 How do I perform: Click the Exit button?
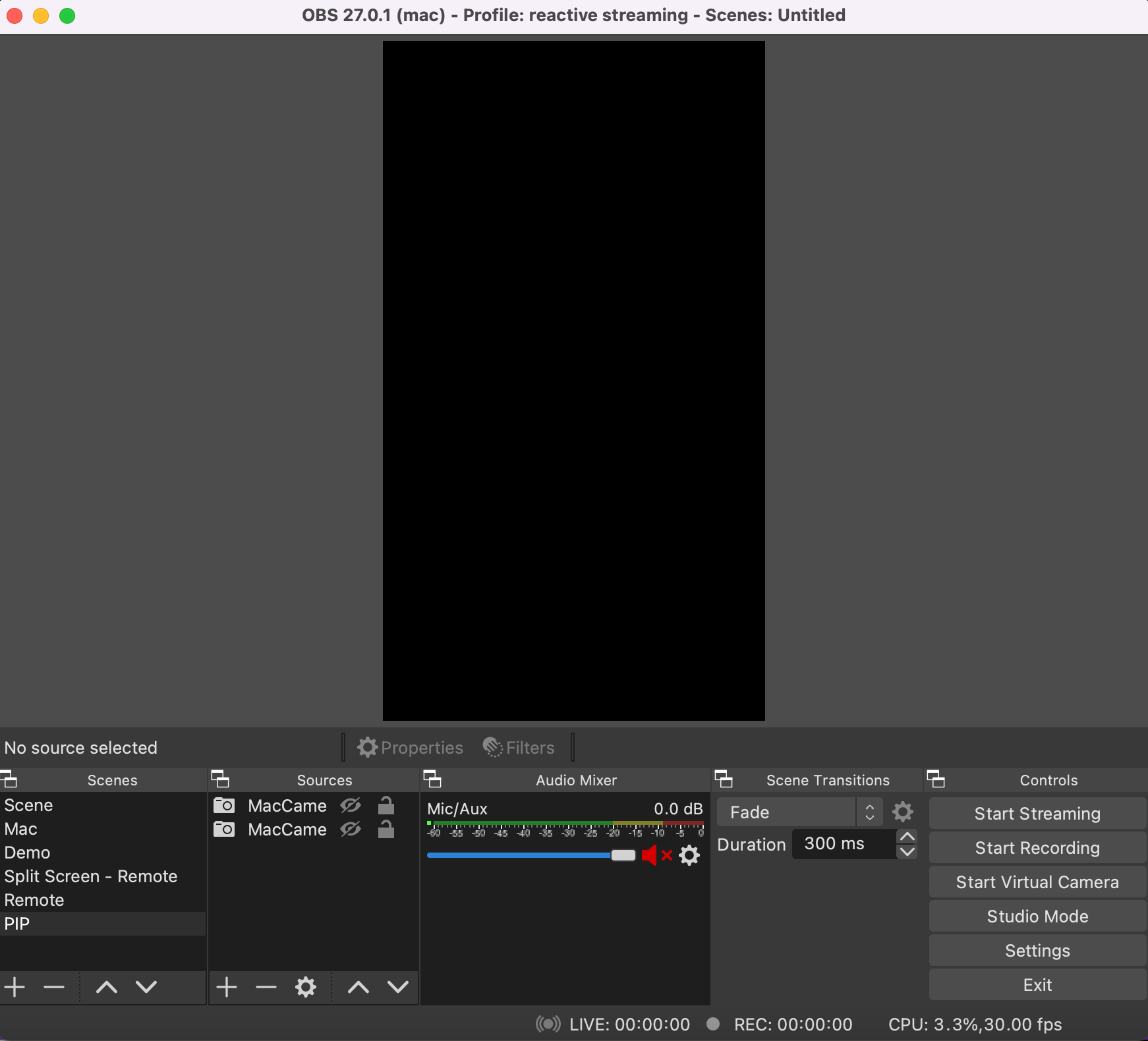pyautogui.click(x=1037, y=985)
